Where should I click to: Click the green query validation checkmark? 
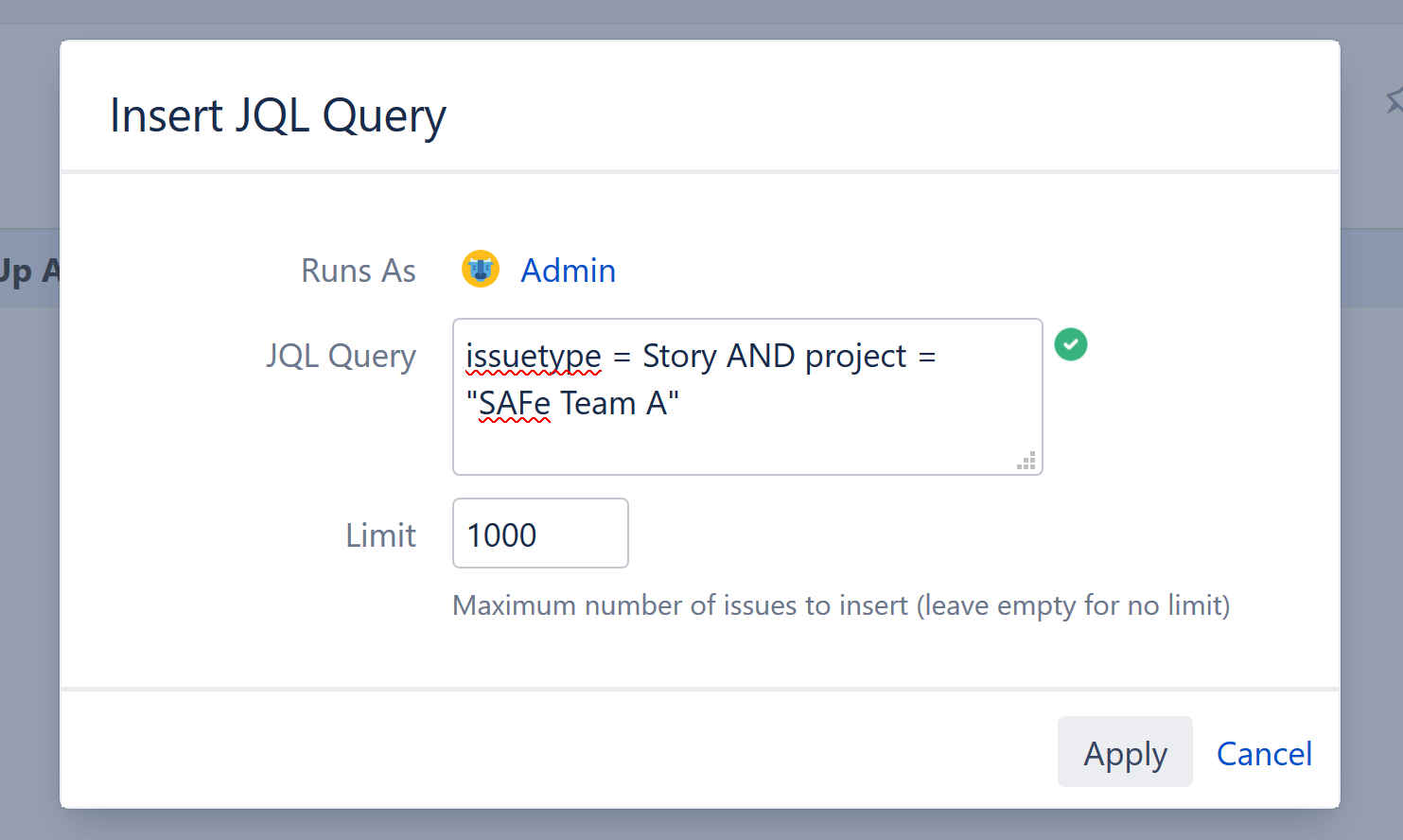click(x=1070, y=344)
